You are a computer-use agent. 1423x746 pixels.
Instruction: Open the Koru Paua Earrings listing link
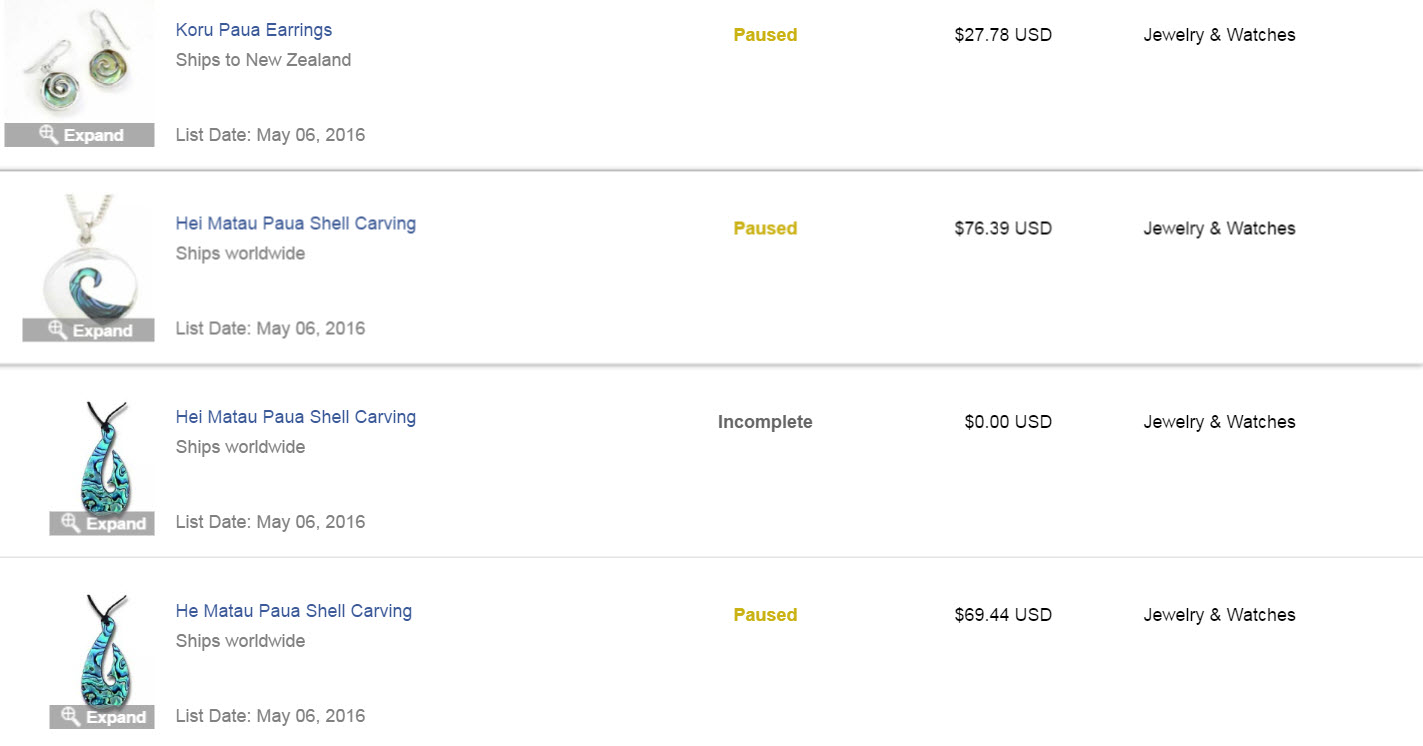pyautogui.click(x=254, y=30)
